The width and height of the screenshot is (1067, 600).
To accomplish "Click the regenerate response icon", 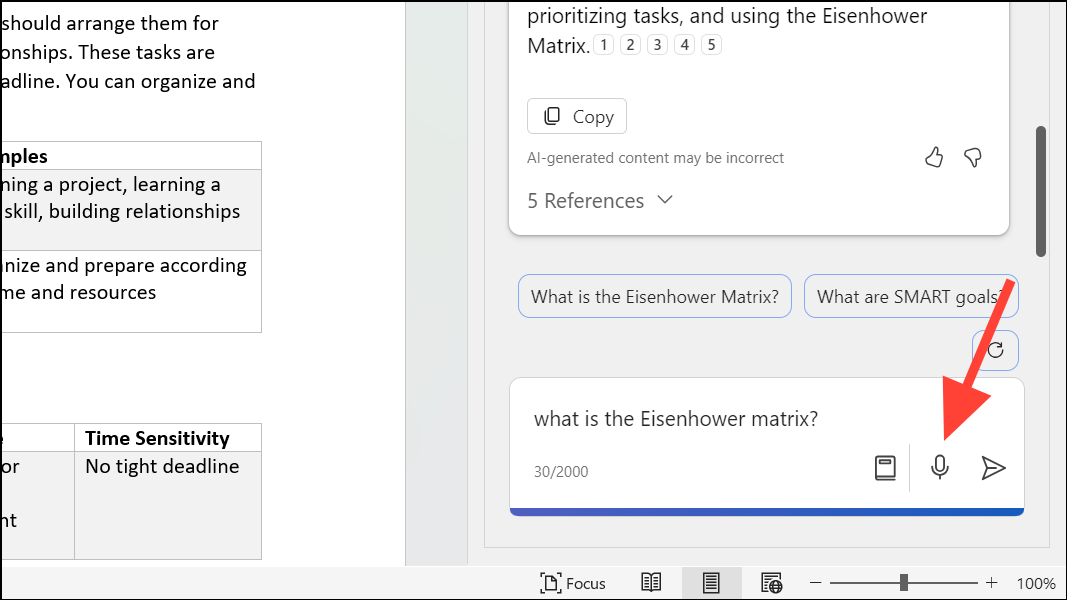I will tap(995, 350).
